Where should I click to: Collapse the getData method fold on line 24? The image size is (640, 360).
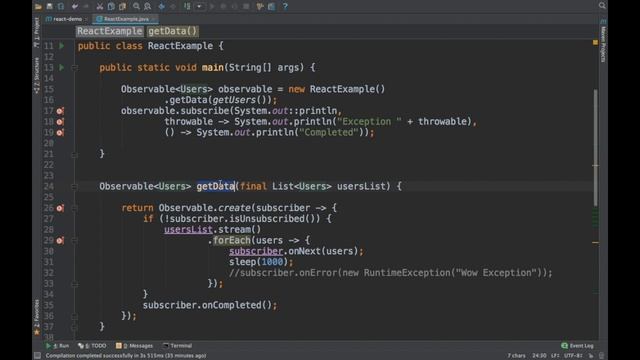pos(74,187)
